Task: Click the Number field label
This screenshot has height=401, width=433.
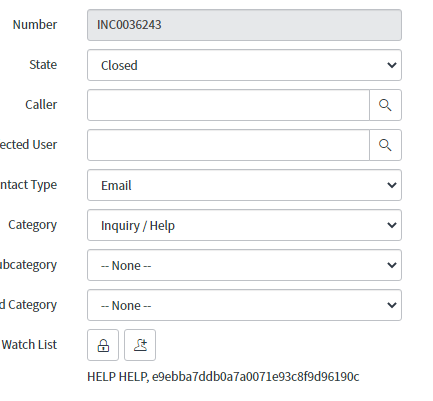Action: pos(35,25)
